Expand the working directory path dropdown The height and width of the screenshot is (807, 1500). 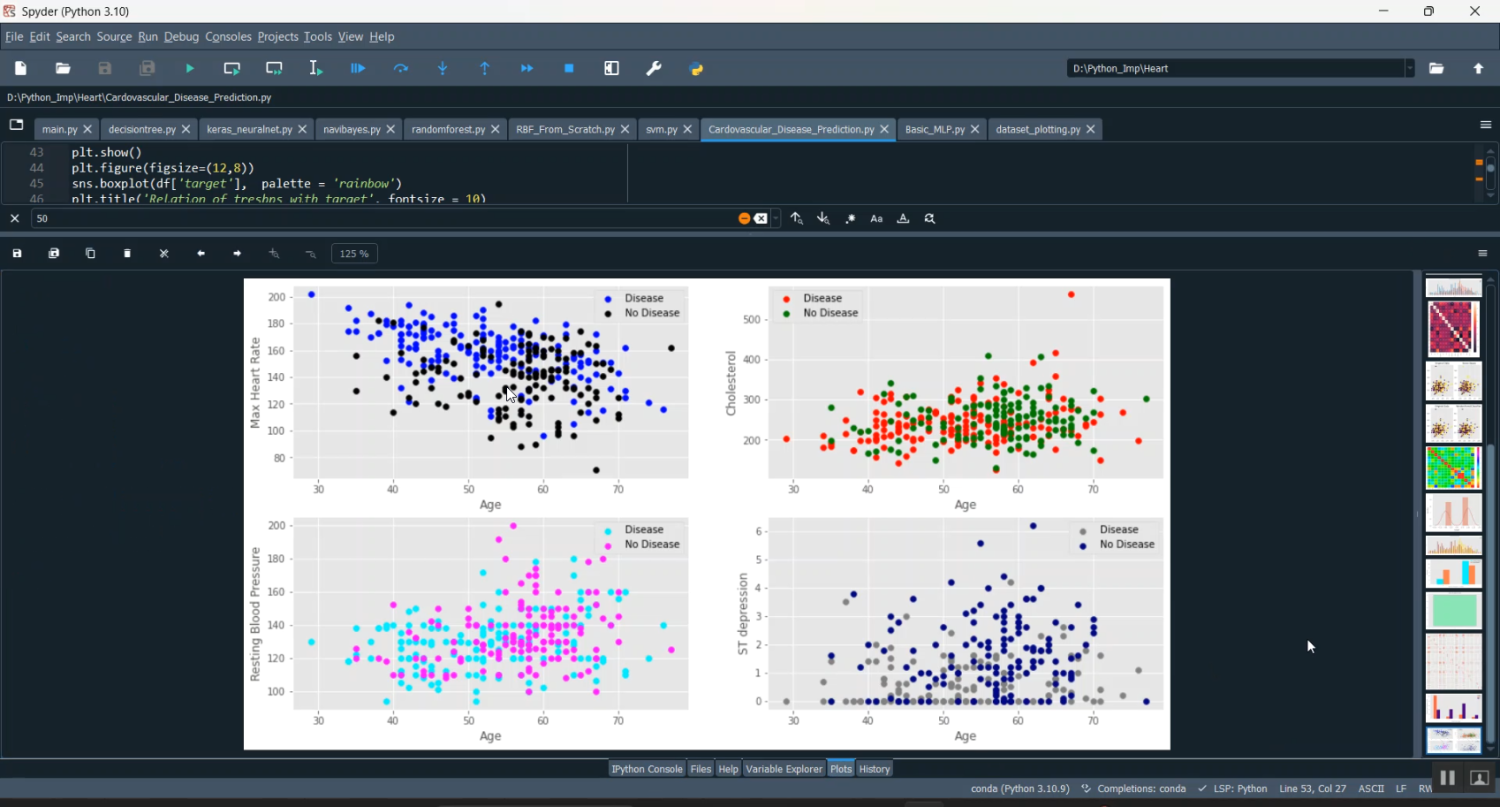point(1410,68)
